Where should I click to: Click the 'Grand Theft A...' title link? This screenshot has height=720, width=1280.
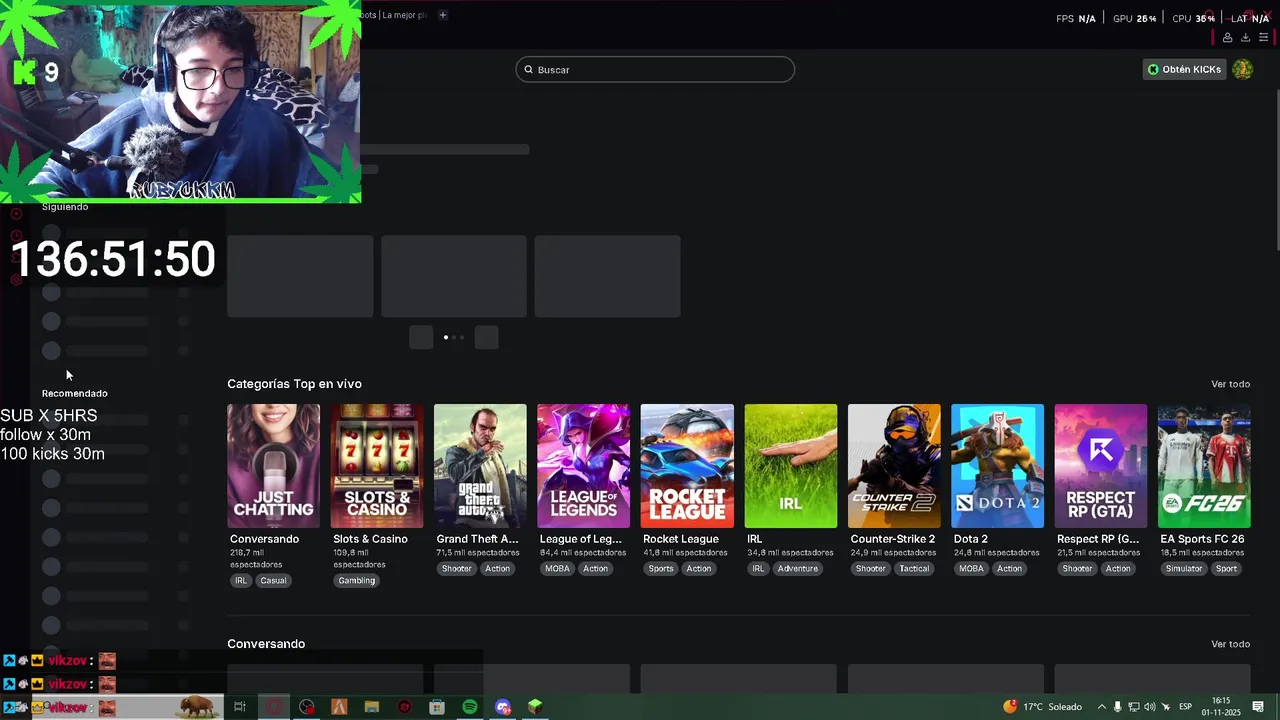[x=477, y=539]
